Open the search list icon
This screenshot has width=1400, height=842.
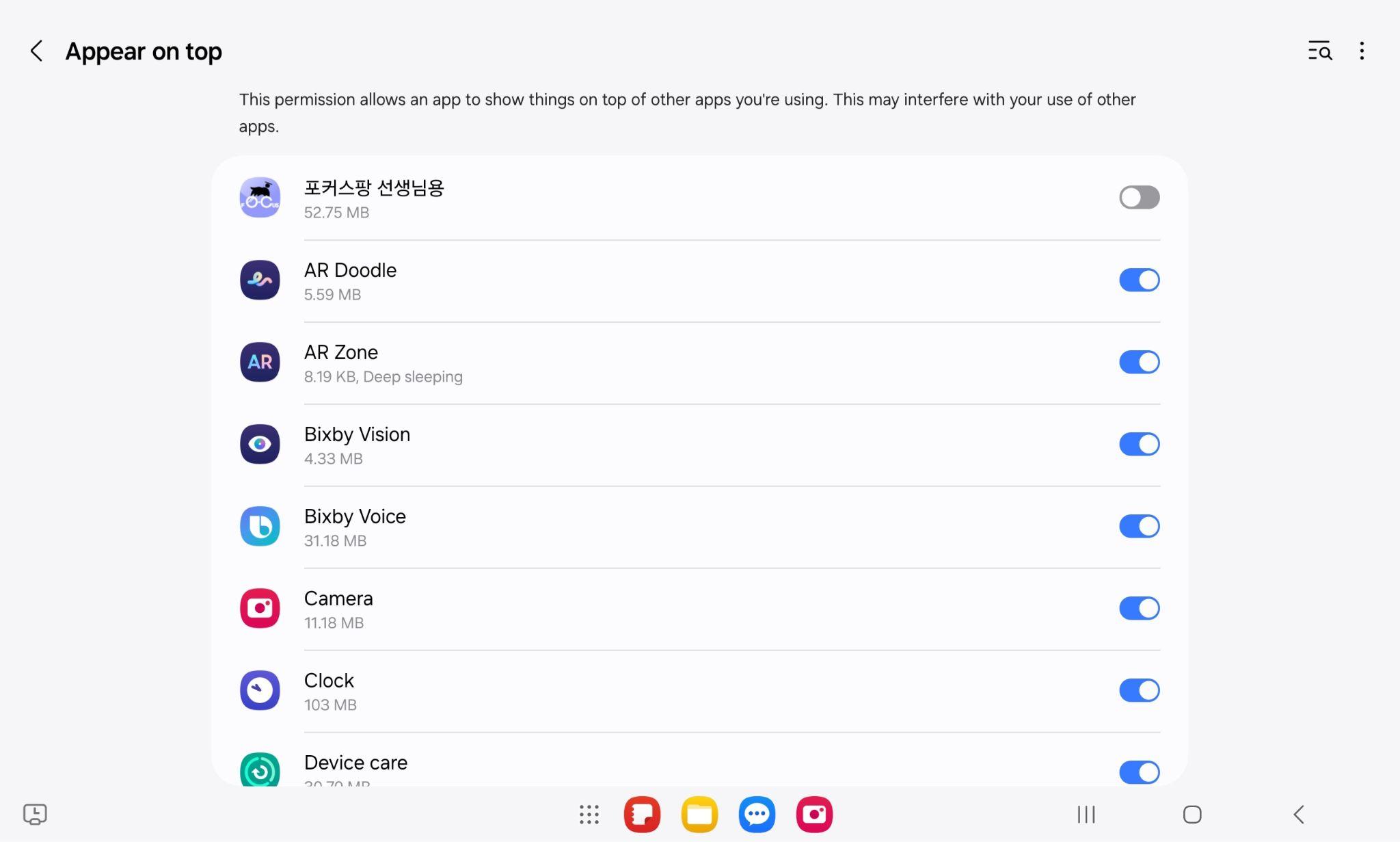(x=1319, y=51)
